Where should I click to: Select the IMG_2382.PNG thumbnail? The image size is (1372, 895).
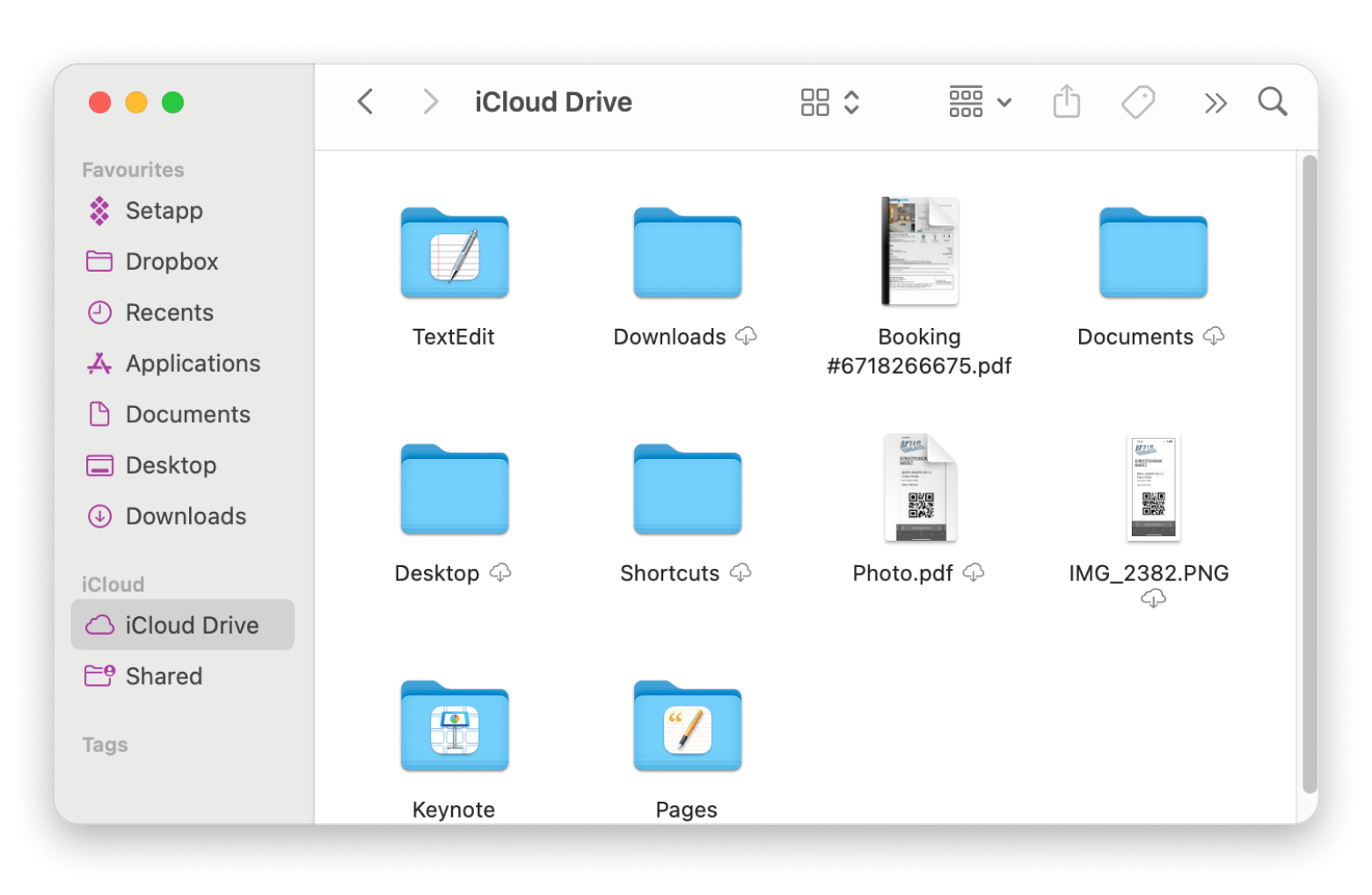tap(1153, 488)
